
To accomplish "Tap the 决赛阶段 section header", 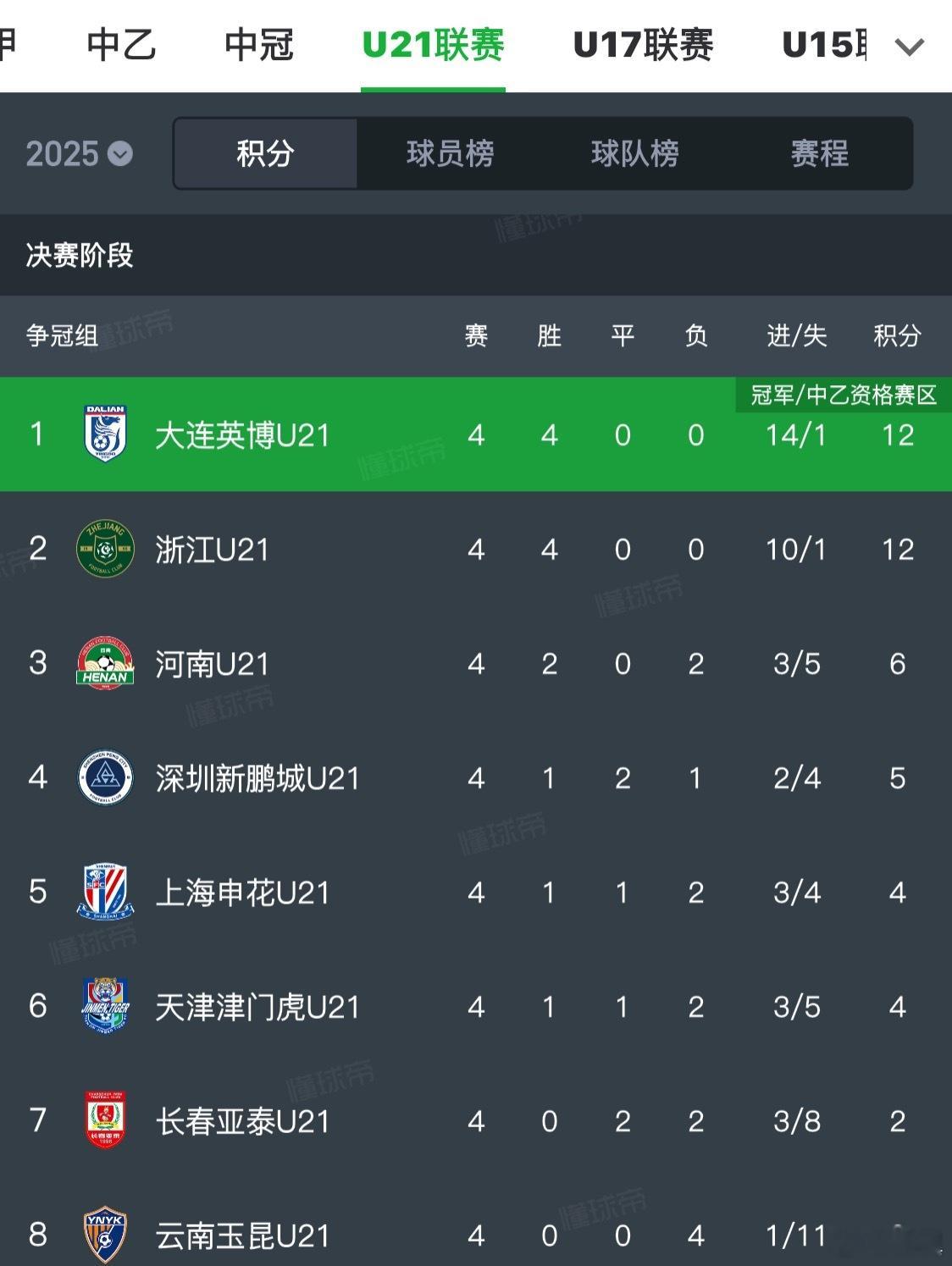I will (80, 255).
